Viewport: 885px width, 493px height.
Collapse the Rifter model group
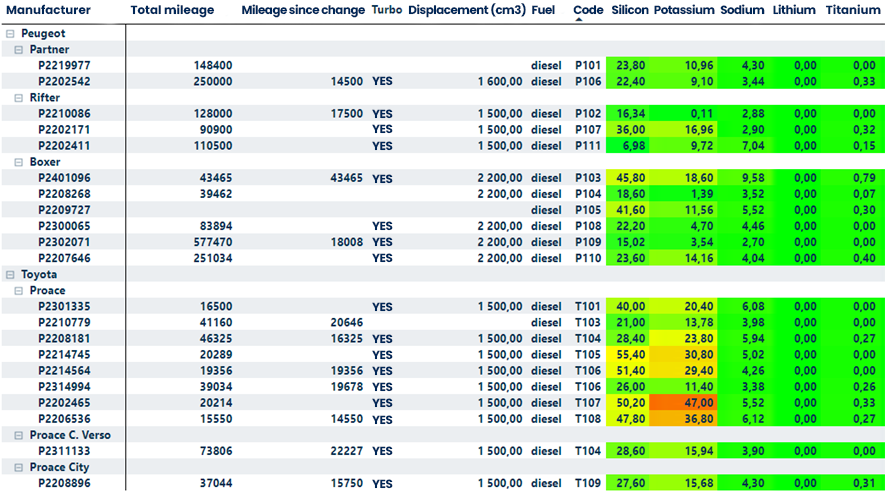tap(20, 98)
